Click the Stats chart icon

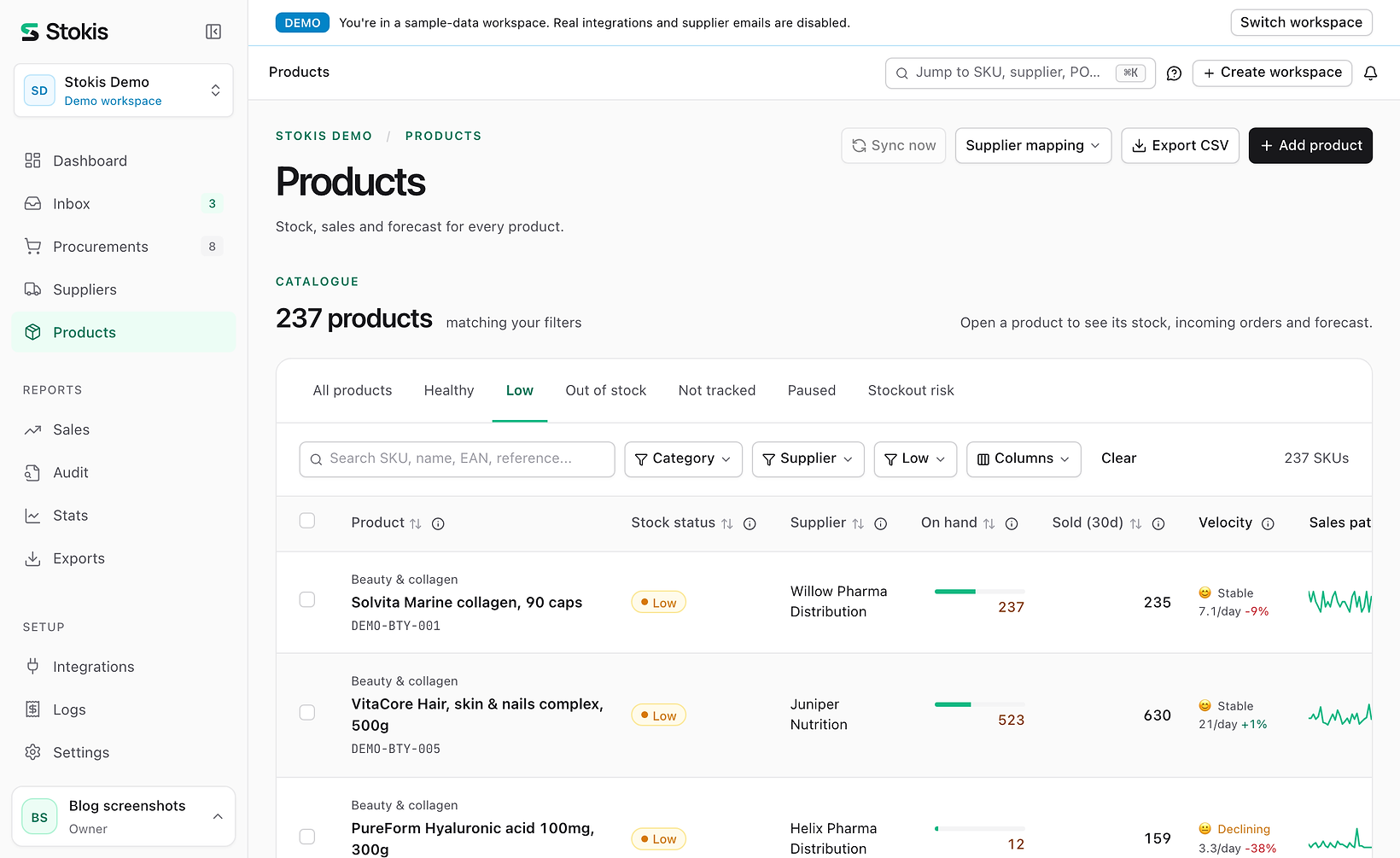(32, 516)
